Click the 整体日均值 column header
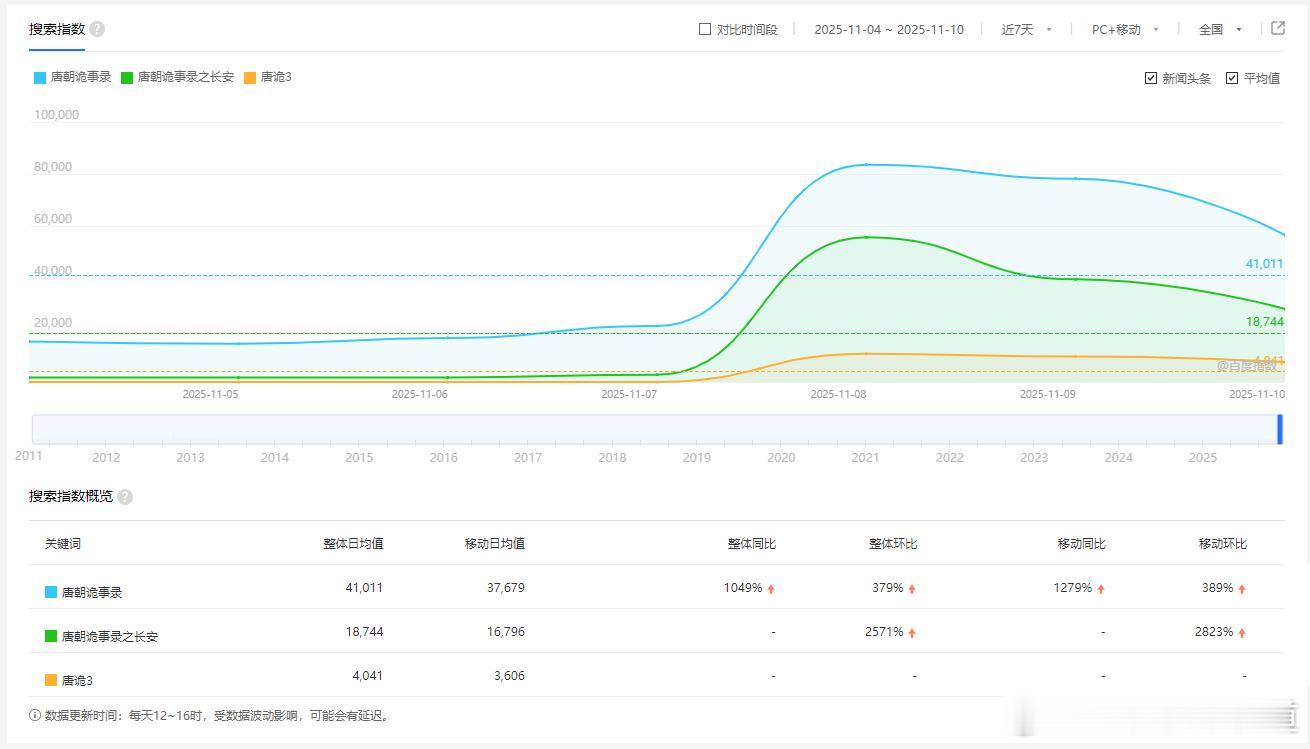 click(353, 544)
